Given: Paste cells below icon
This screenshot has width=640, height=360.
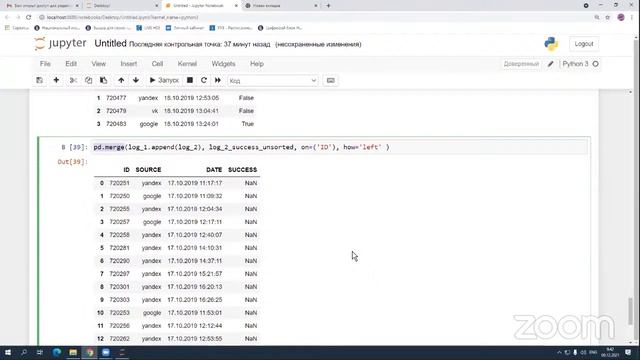Looking at the screenshot, I should tap(104, 80).
